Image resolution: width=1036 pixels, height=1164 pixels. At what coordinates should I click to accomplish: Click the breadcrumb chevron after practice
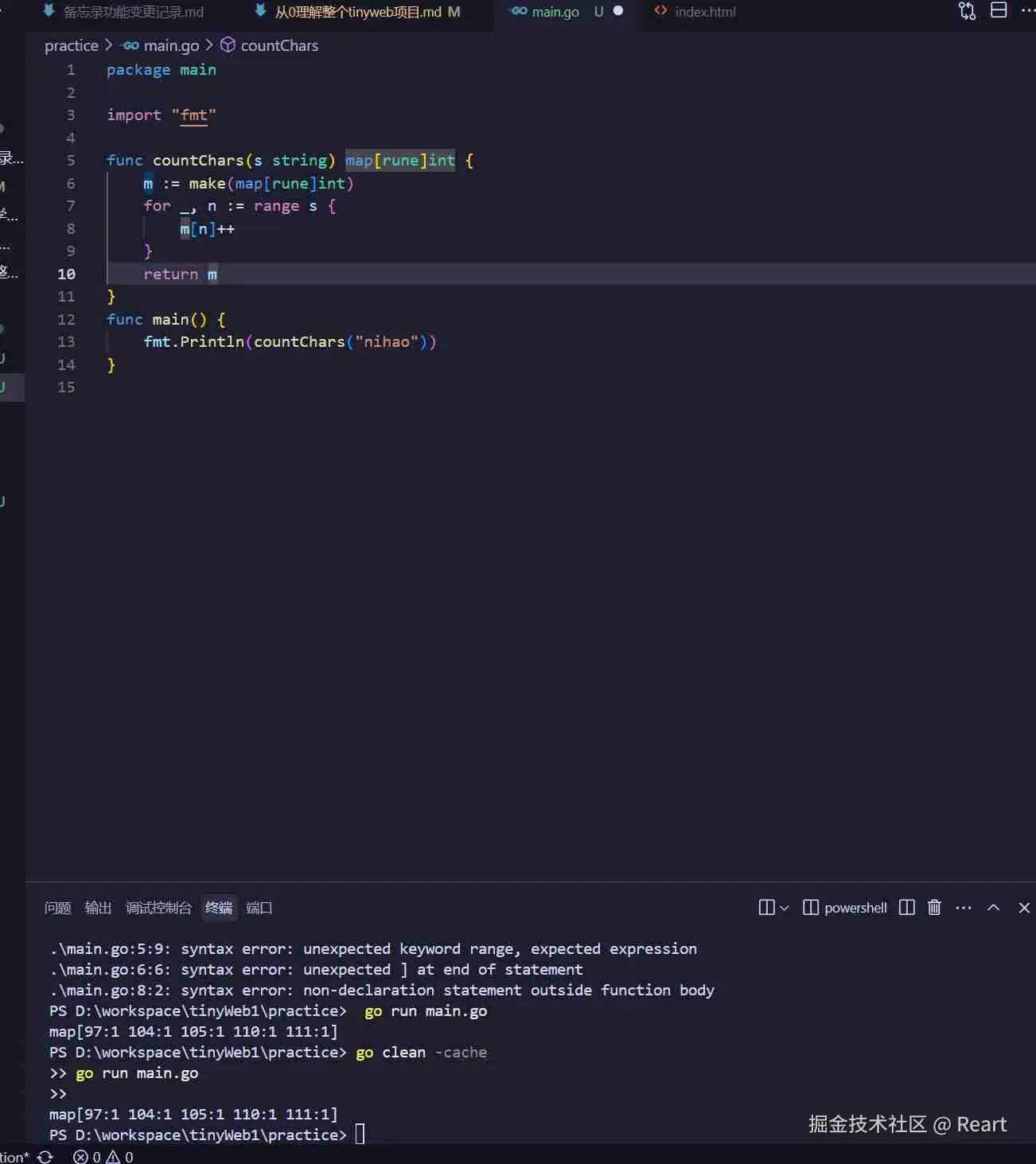click(x=109, y=45)
